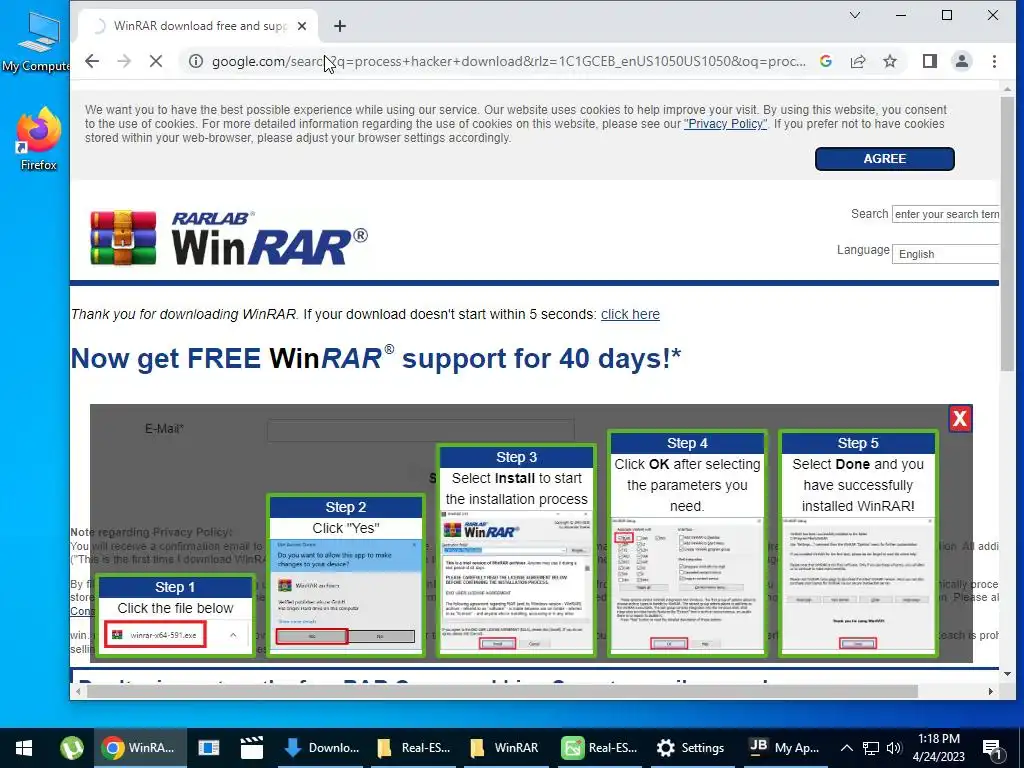Switch to the WinRAR download tab

coord(198,26)
